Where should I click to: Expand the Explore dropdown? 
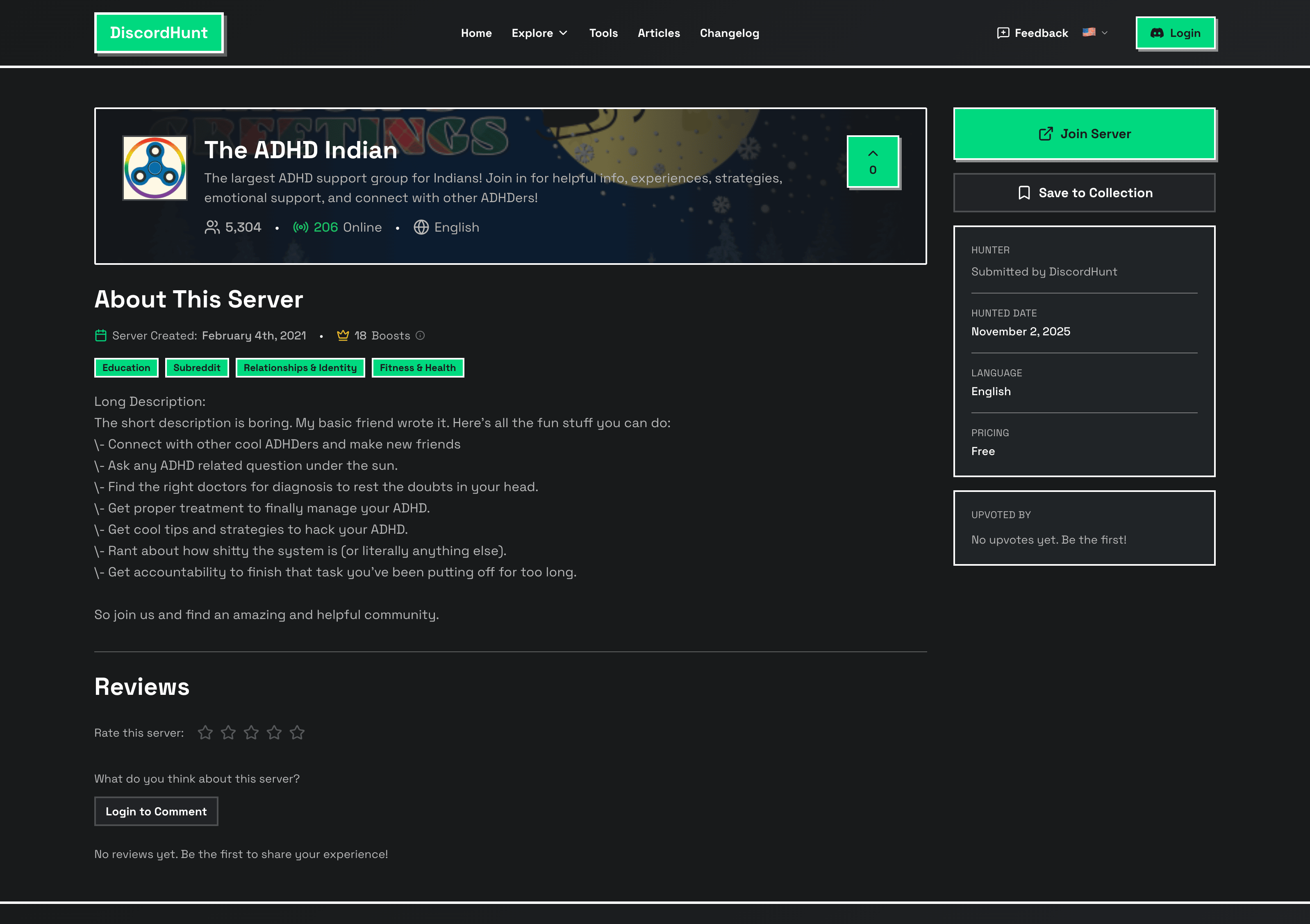coord(539,32)
